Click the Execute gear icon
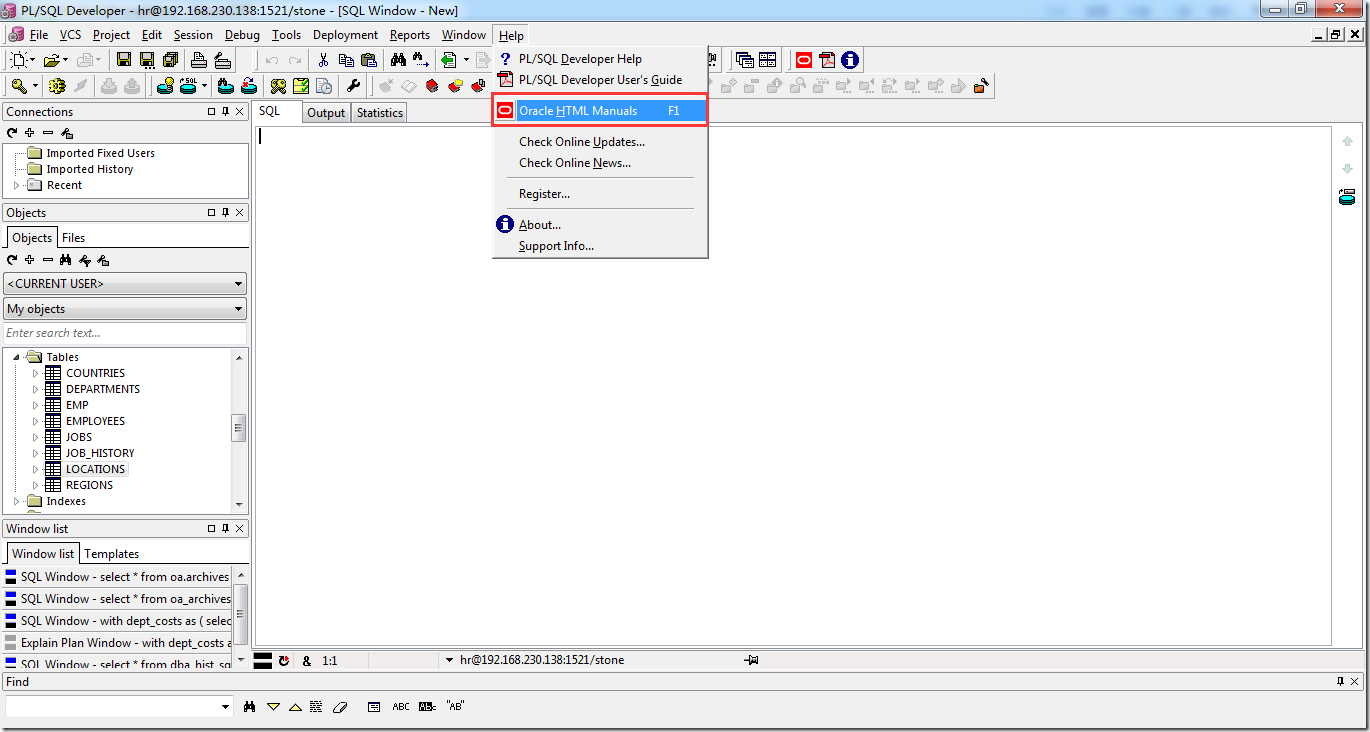The image size is (1370, 732). [x=57, y=86]
